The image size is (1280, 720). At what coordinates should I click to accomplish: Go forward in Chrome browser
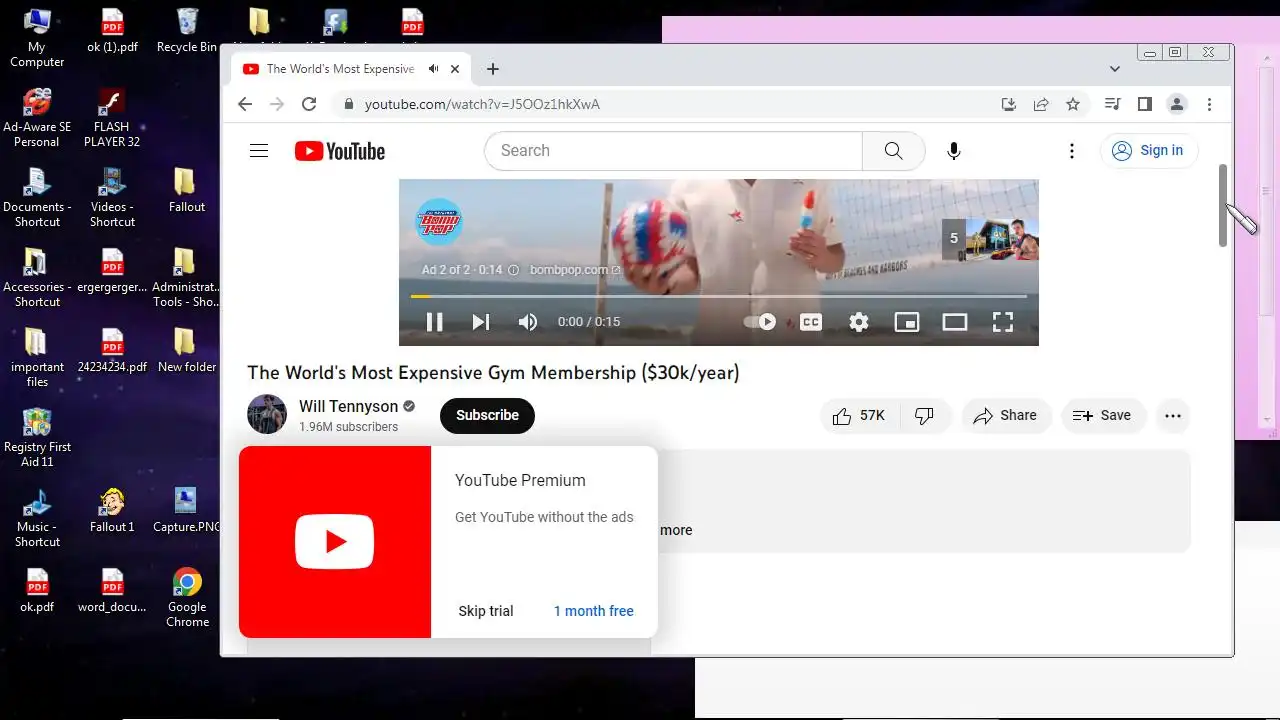point(277,104)
